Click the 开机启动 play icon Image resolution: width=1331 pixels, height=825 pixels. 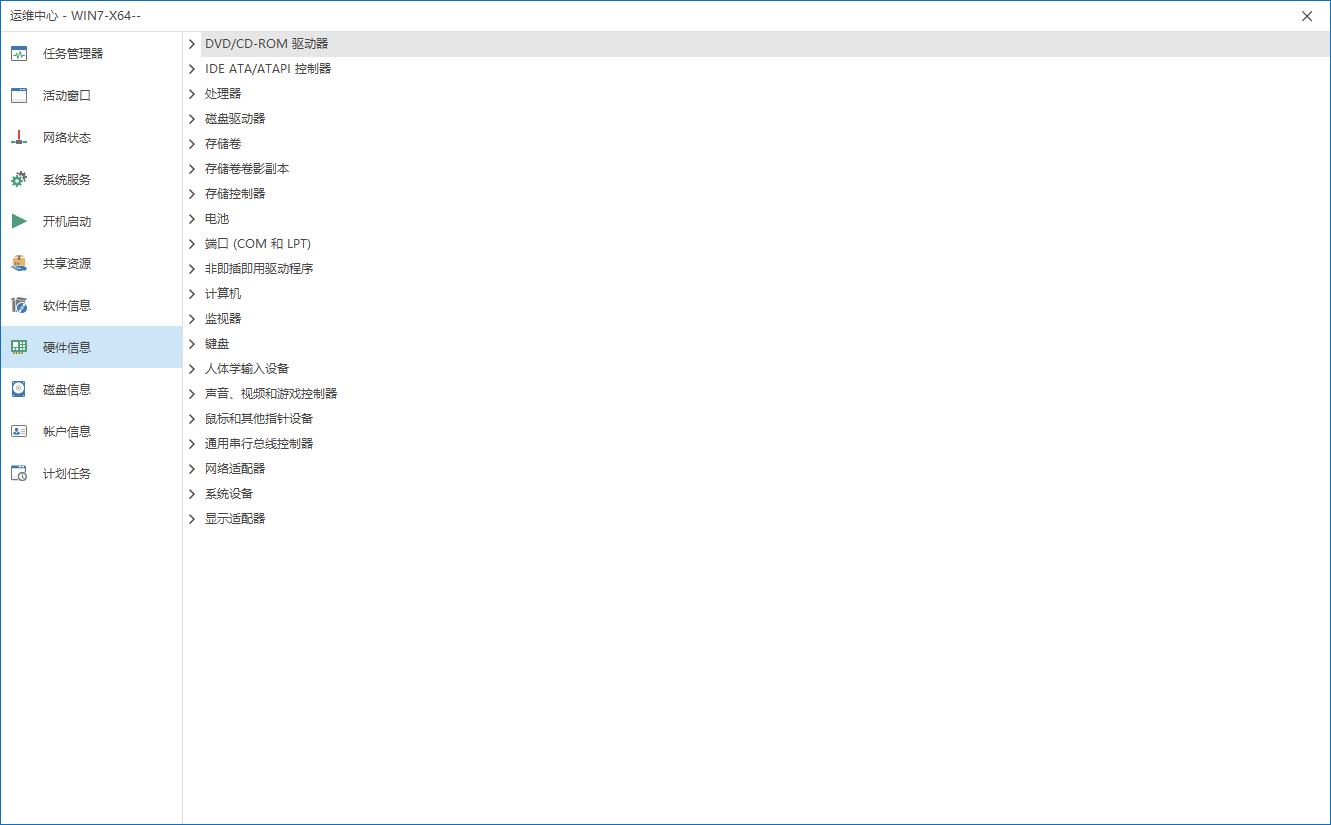tap(19, 222)
